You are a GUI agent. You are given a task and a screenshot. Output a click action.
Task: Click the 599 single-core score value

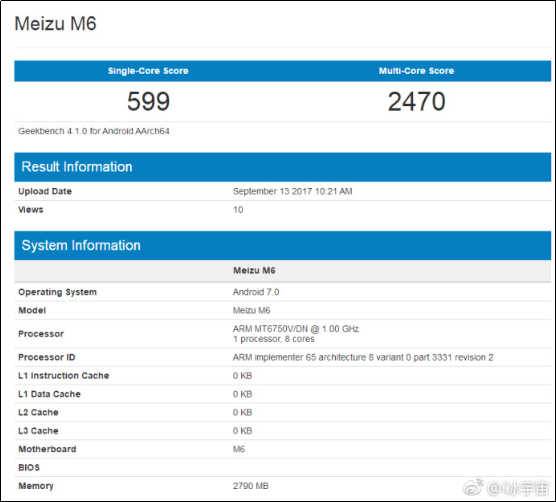149,101
